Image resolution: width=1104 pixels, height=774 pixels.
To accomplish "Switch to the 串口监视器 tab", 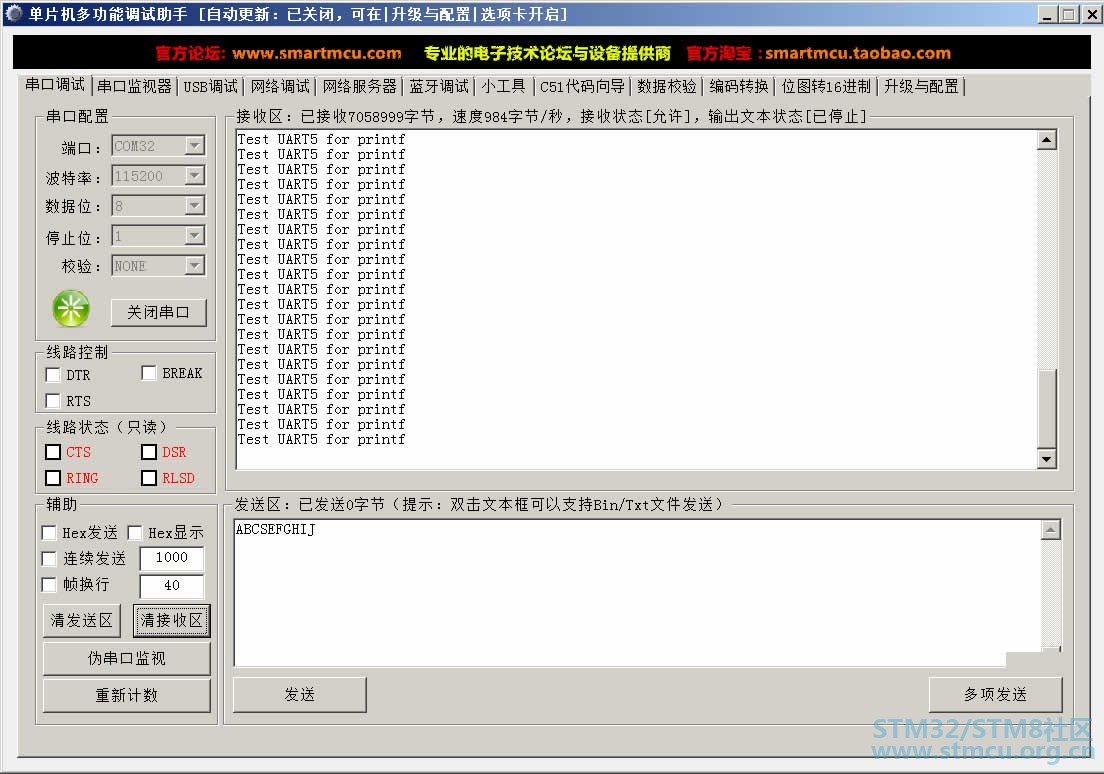I will [134, 87].
